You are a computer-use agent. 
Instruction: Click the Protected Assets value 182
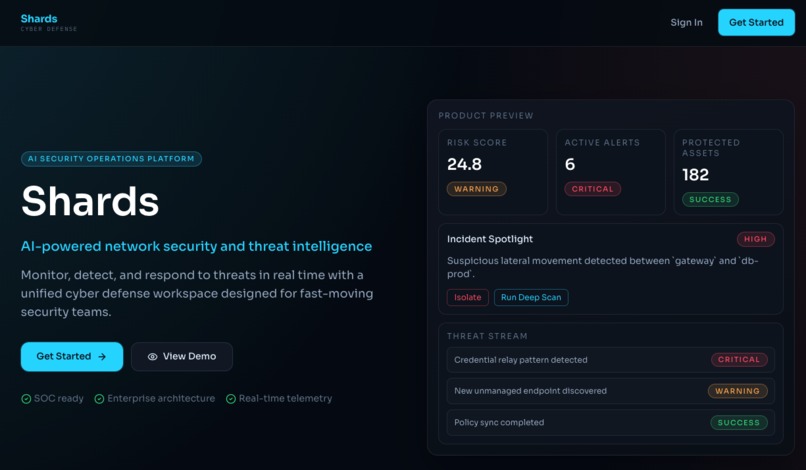click(x=695, y=175)
